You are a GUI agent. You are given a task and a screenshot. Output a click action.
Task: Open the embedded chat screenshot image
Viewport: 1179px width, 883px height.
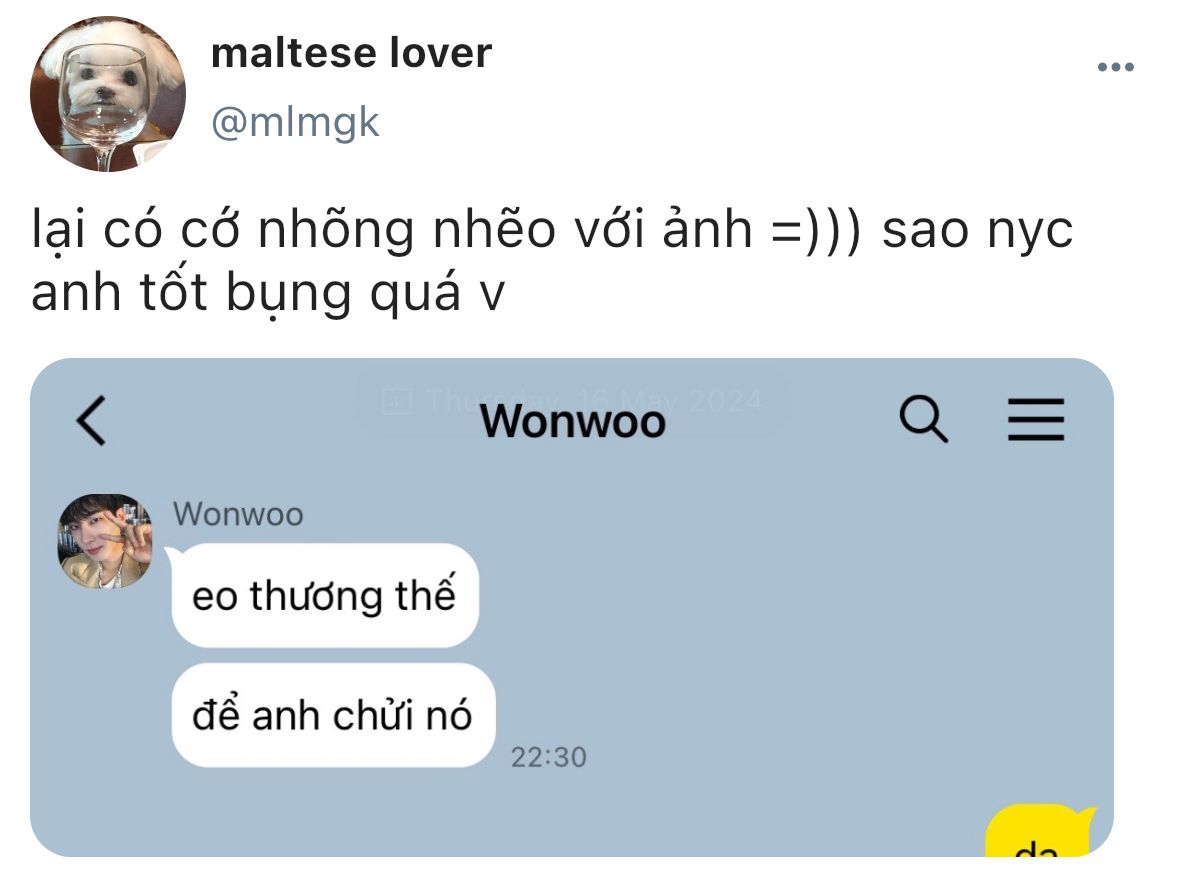pyautogui.click(x=571, y=607)
